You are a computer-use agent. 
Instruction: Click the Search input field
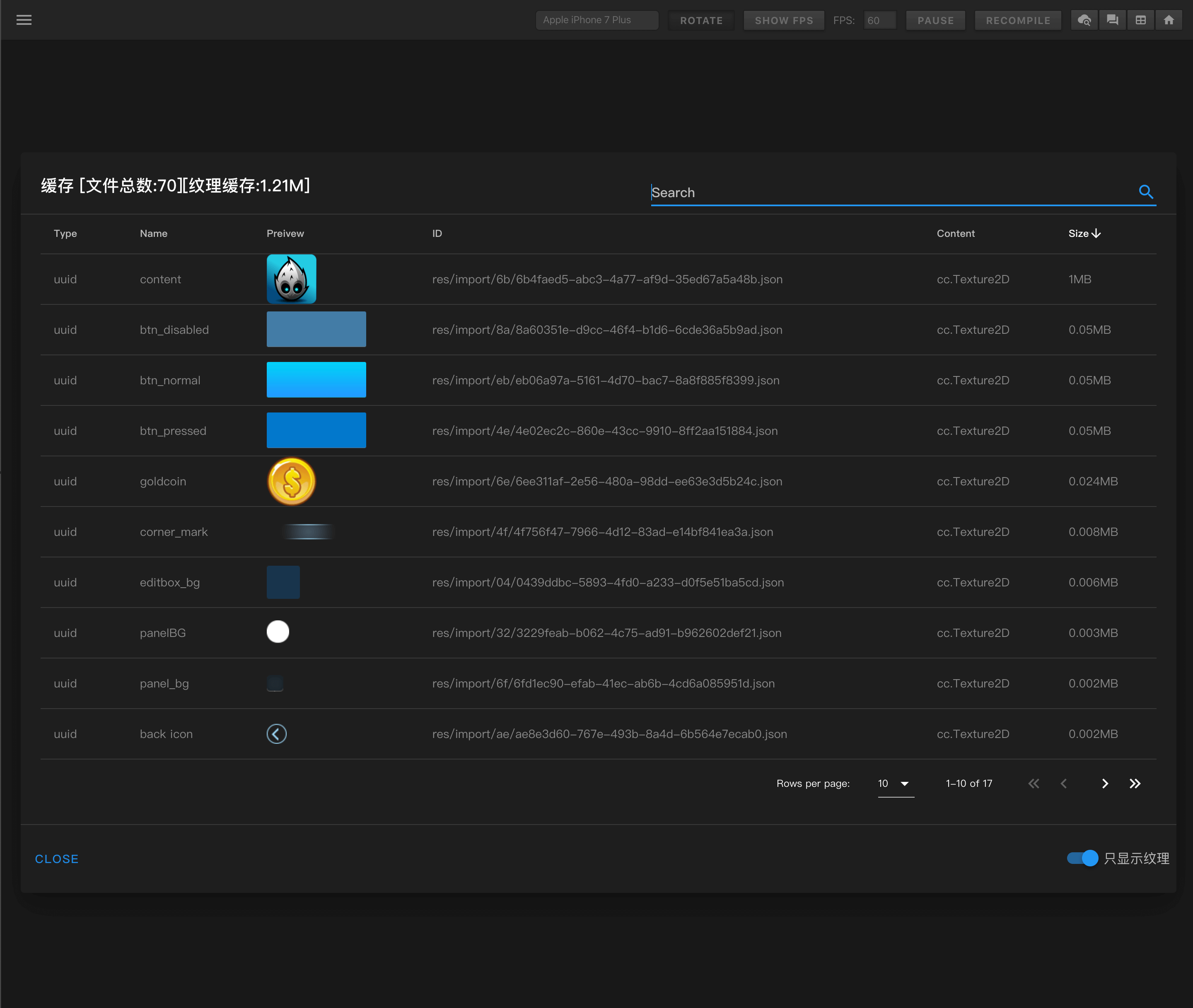[x=892, y=193]
